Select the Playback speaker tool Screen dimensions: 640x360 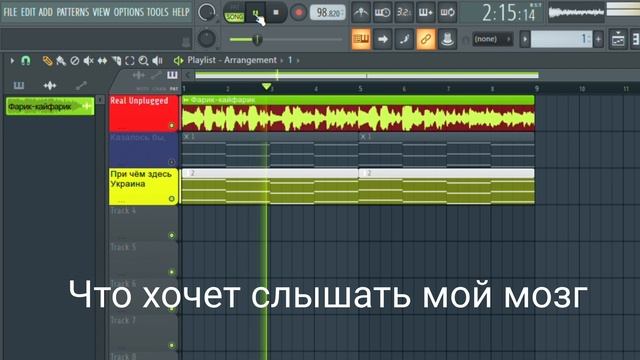[157, 61]
